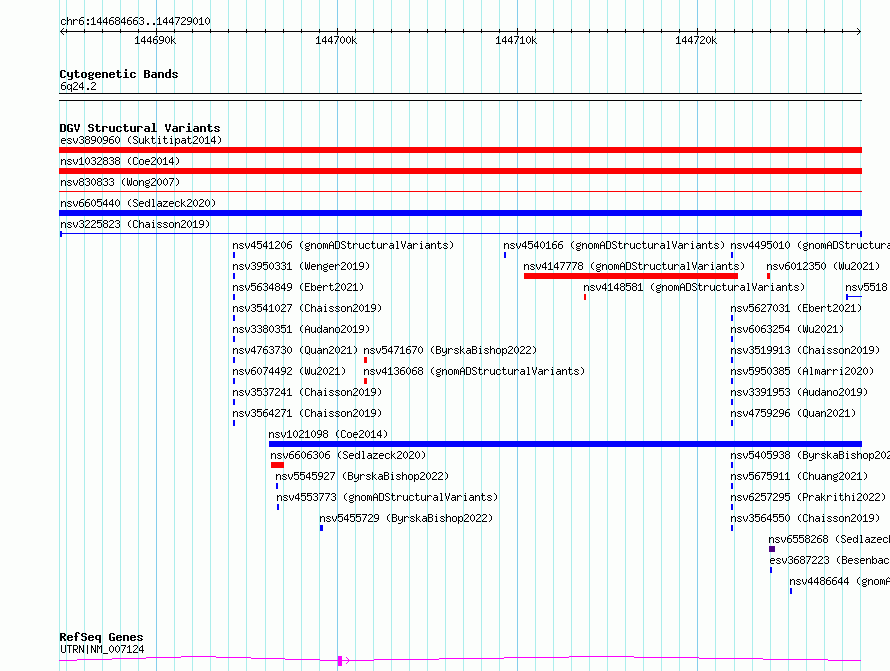Click the 144710k ruler label
This screenshot has width=890, height=671.
[516, 40]
